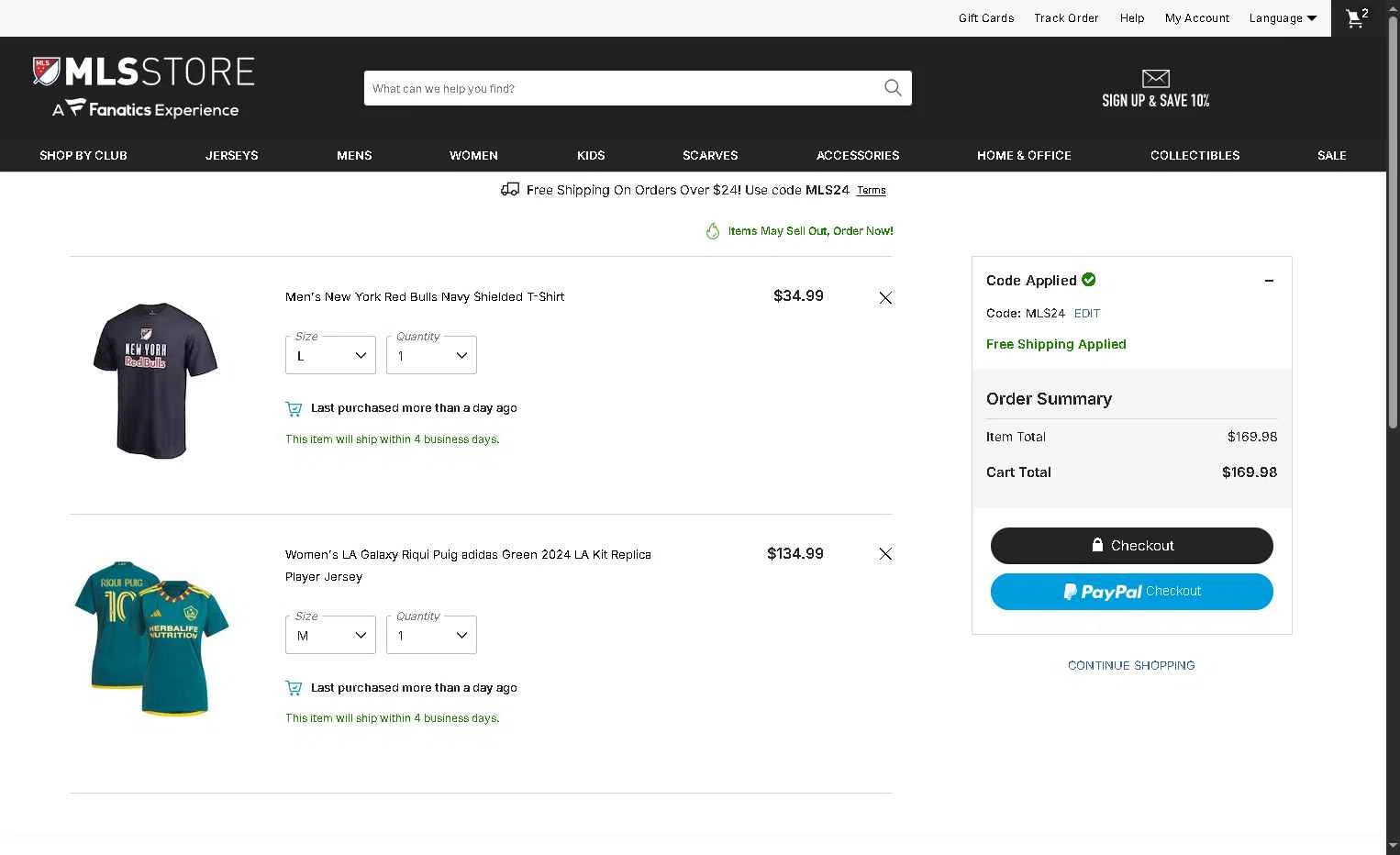The image size is (1400, 855).
Task: Click the 'Cart Total' label
Action: 1018,472
